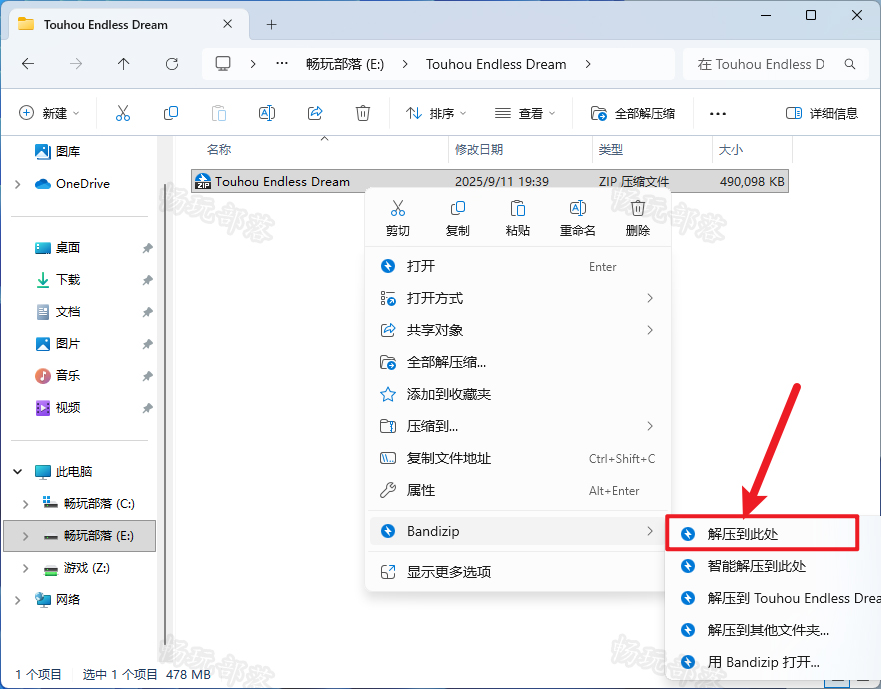Toggle the 详细信息 pane

click(821, 113)
